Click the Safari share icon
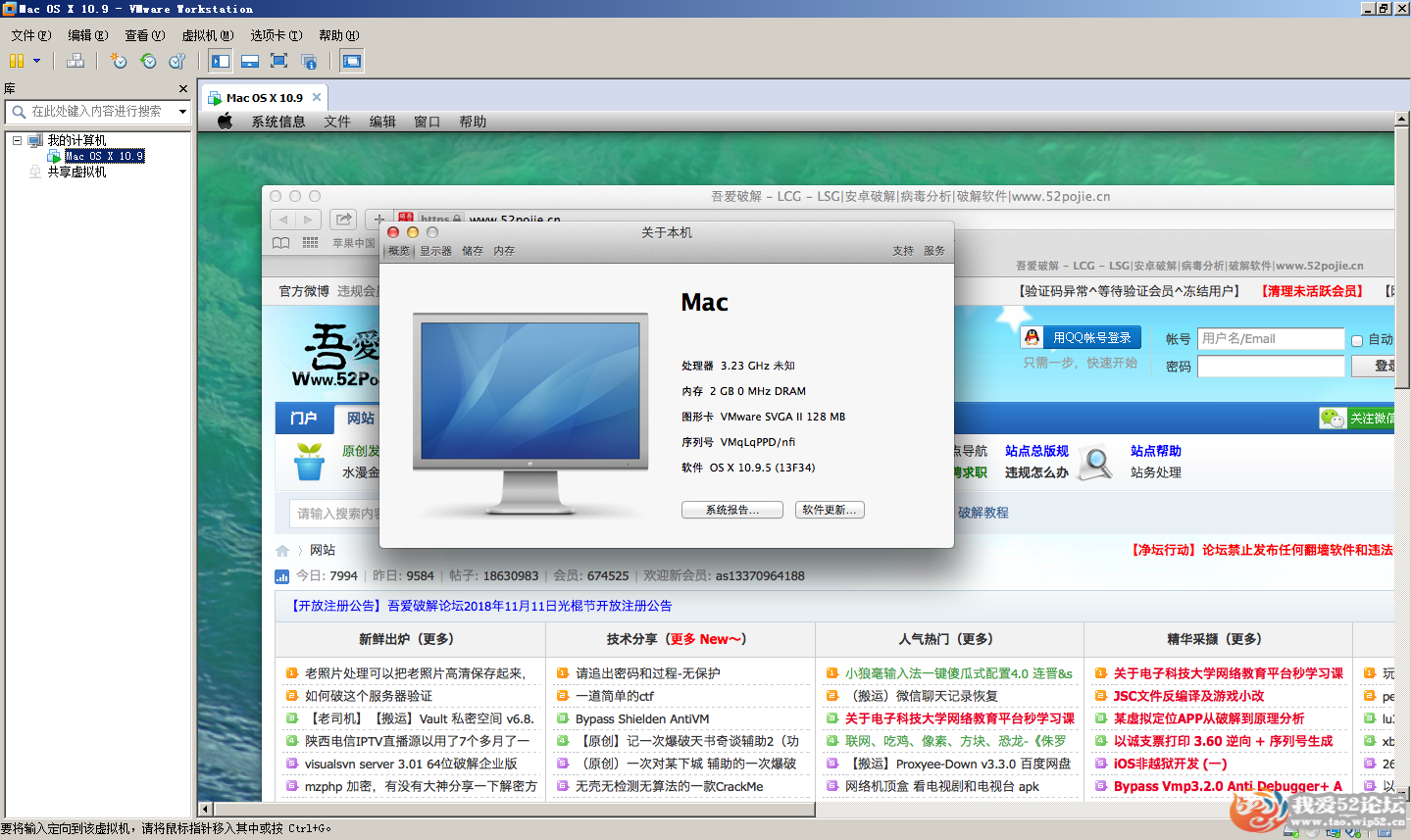1411x840 pixels. click(343, 220)
